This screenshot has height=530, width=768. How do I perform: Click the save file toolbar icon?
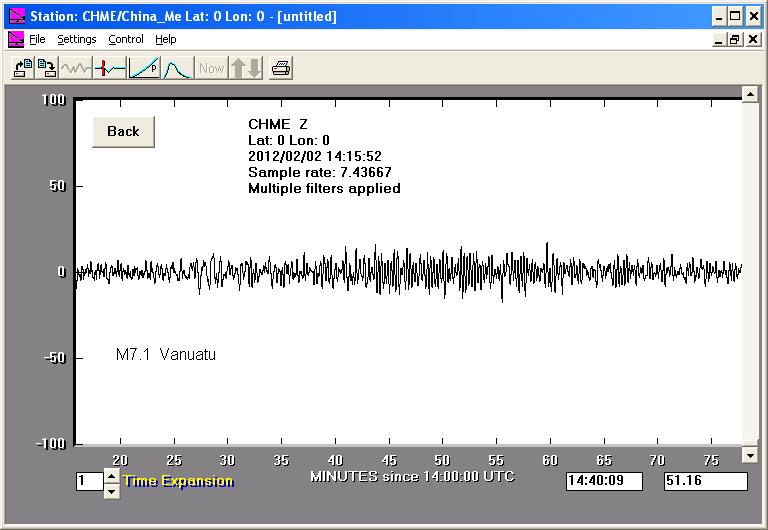point(46,68)
